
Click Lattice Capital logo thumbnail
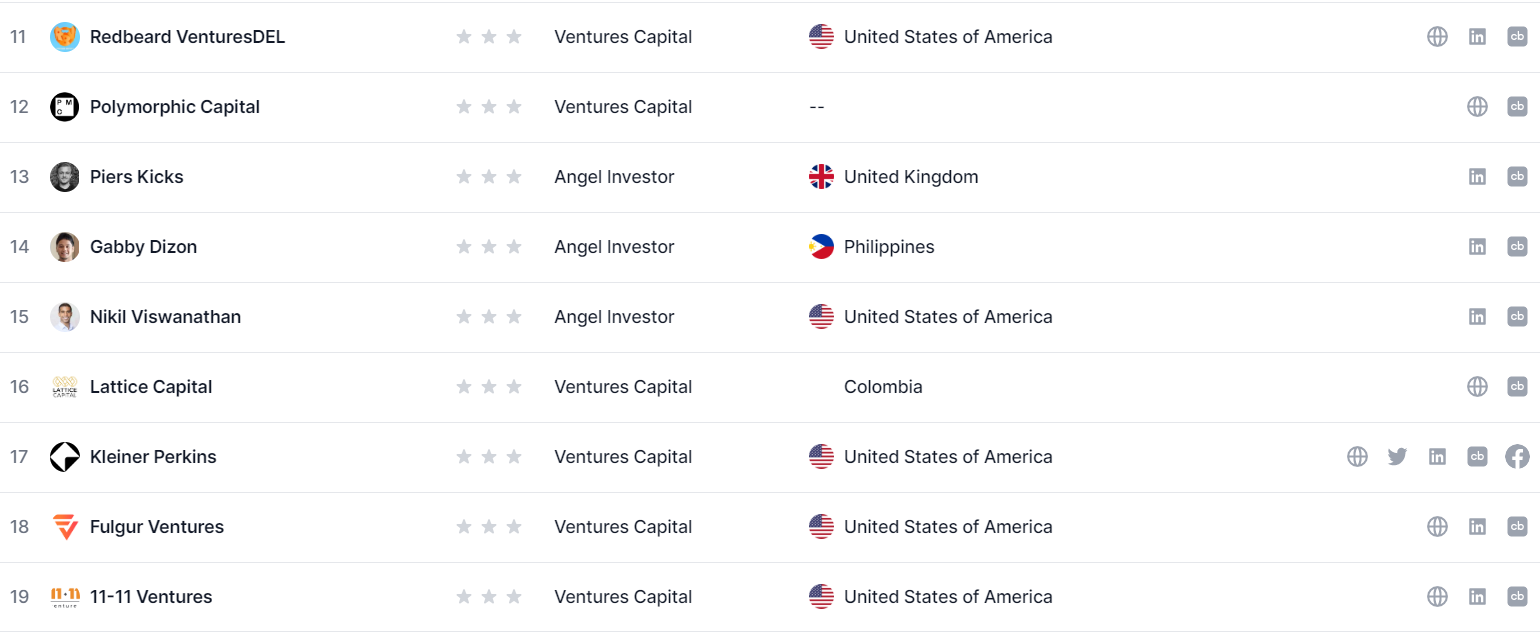pyautogui.click(x=65, y=387)
